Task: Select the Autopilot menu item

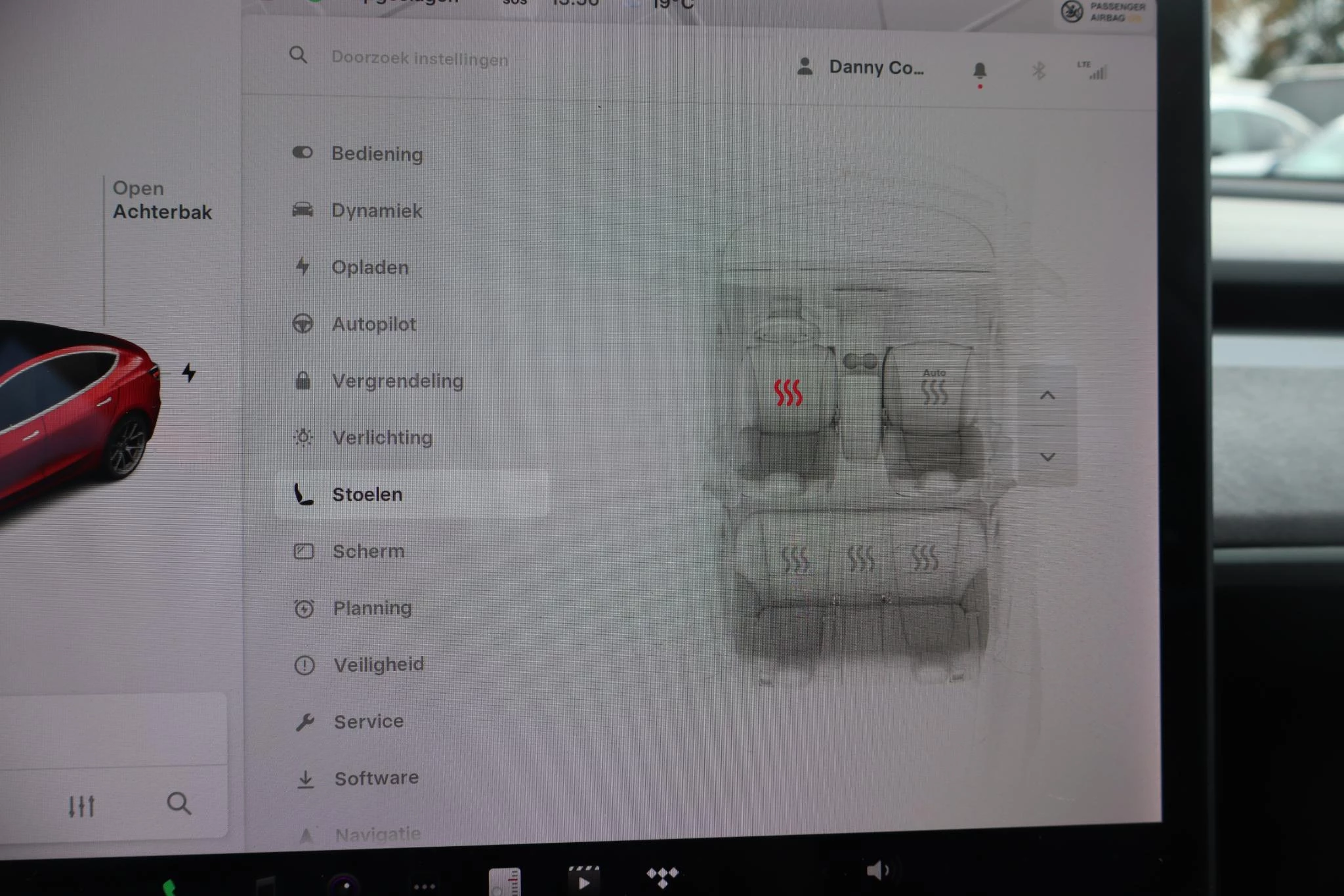Action: coord(374,324)
